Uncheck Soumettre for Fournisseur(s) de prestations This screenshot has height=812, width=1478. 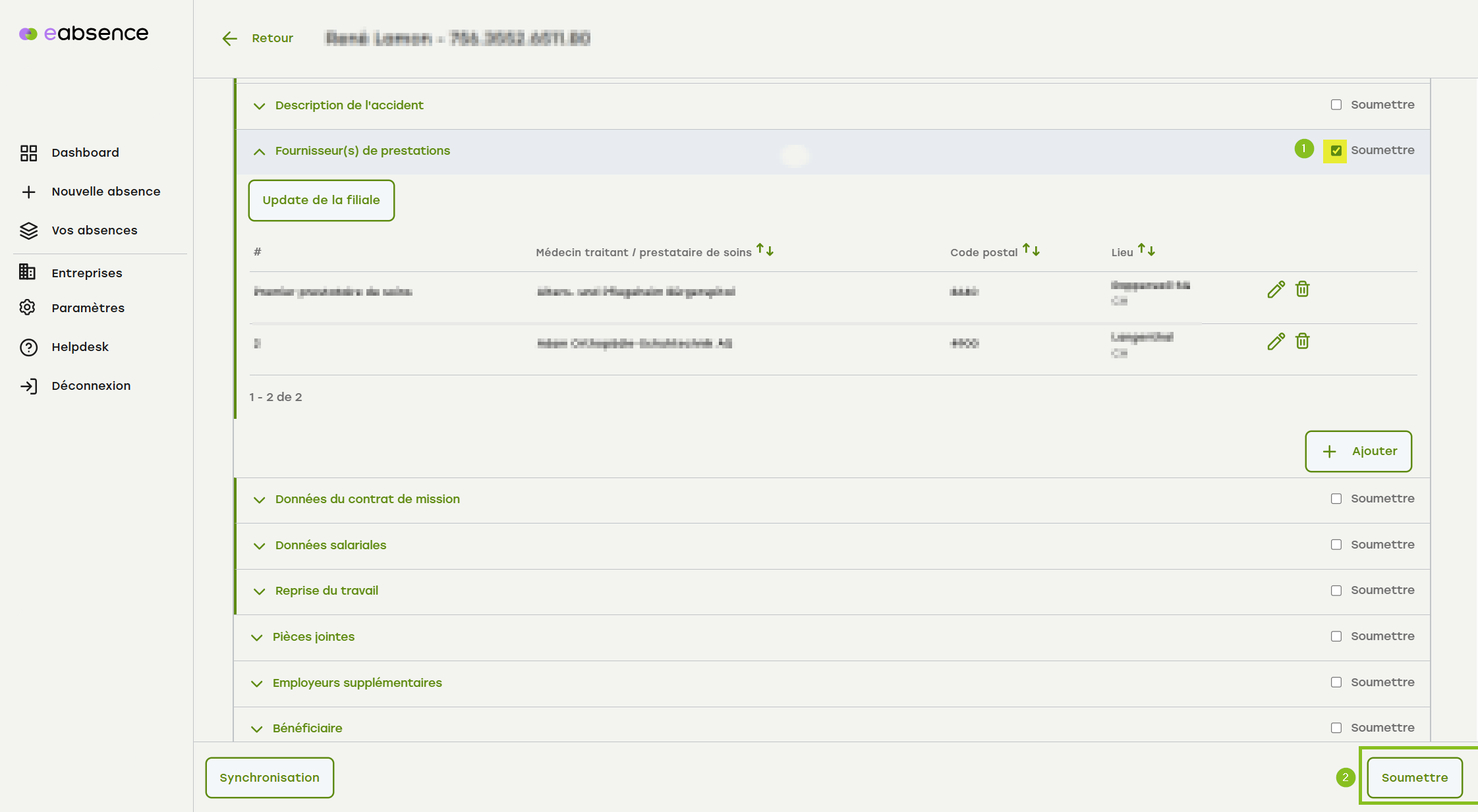(x=1336, y=151)
